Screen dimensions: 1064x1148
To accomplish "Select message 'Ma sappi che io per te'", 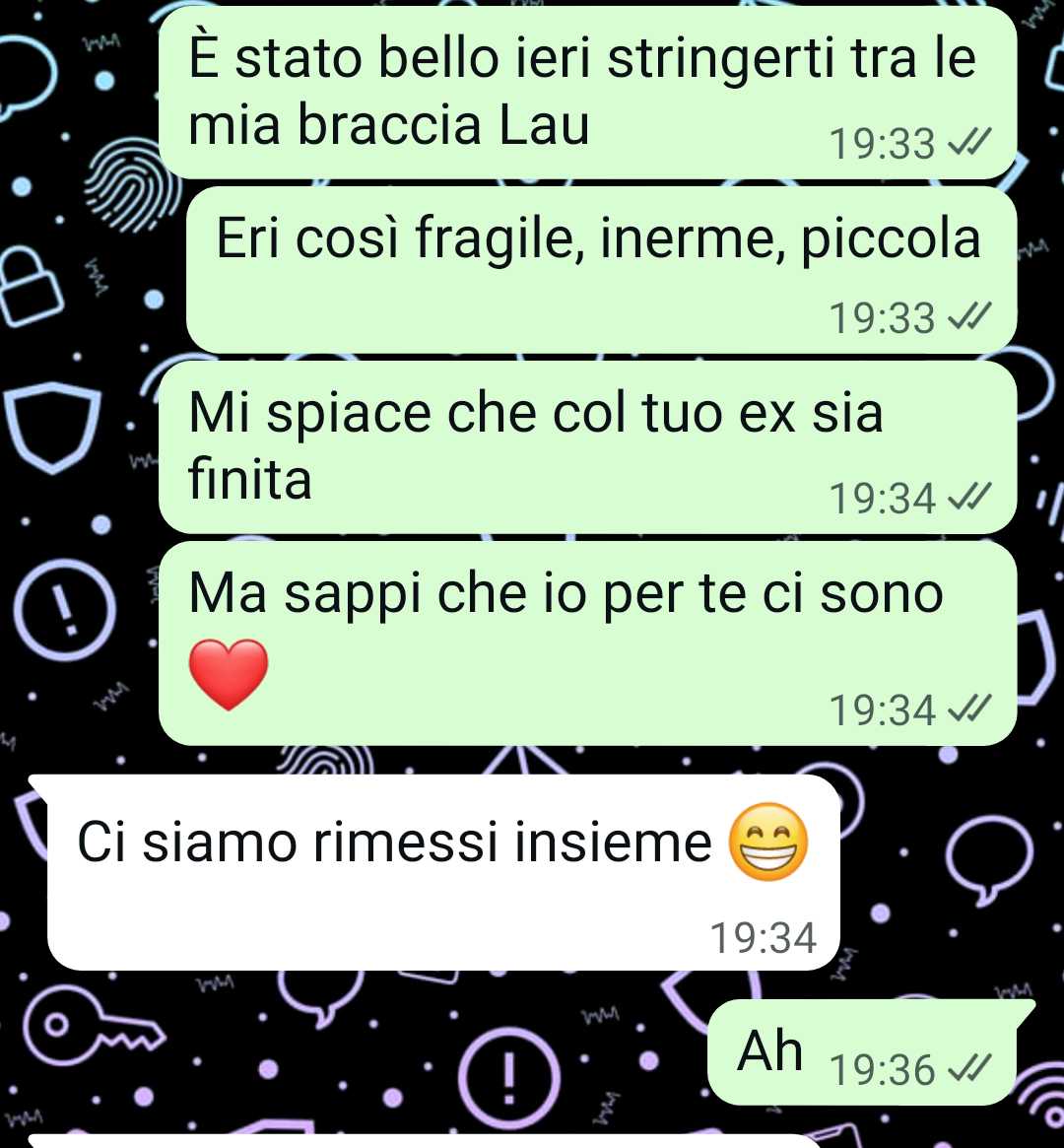I will [587, 642].
